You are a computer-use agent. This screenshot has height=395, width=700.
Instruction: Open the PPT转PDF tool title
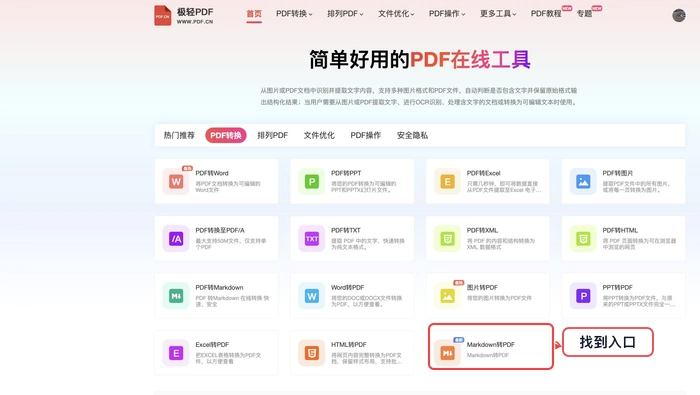pyautogui.click(x=617, y=287)
